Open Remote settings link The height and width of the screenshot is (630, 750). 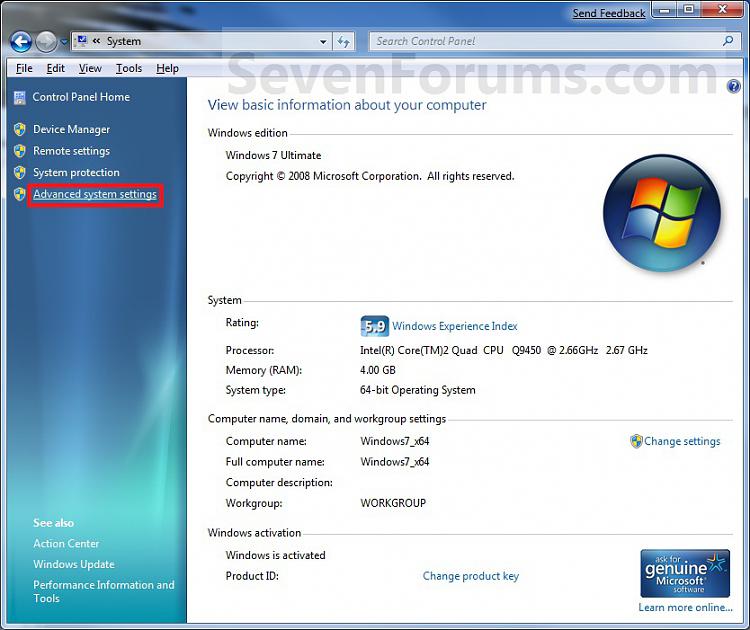tap(71, 151)
